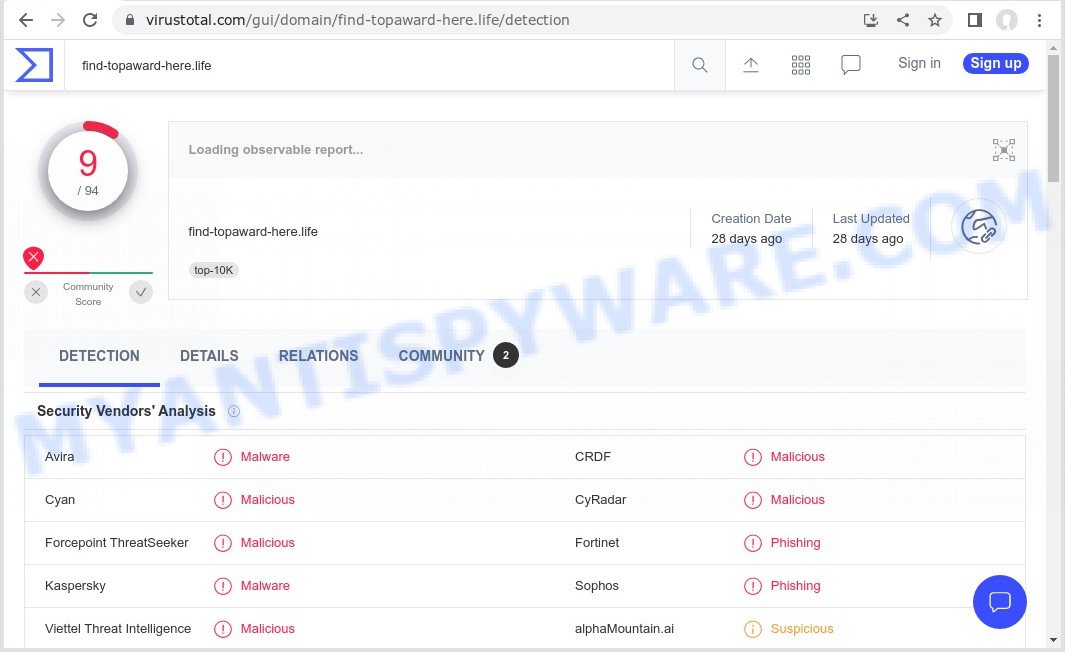Click the Kaspersky vendor name
This screenshot has width=1065, height=652.
[x=75, y=585]
